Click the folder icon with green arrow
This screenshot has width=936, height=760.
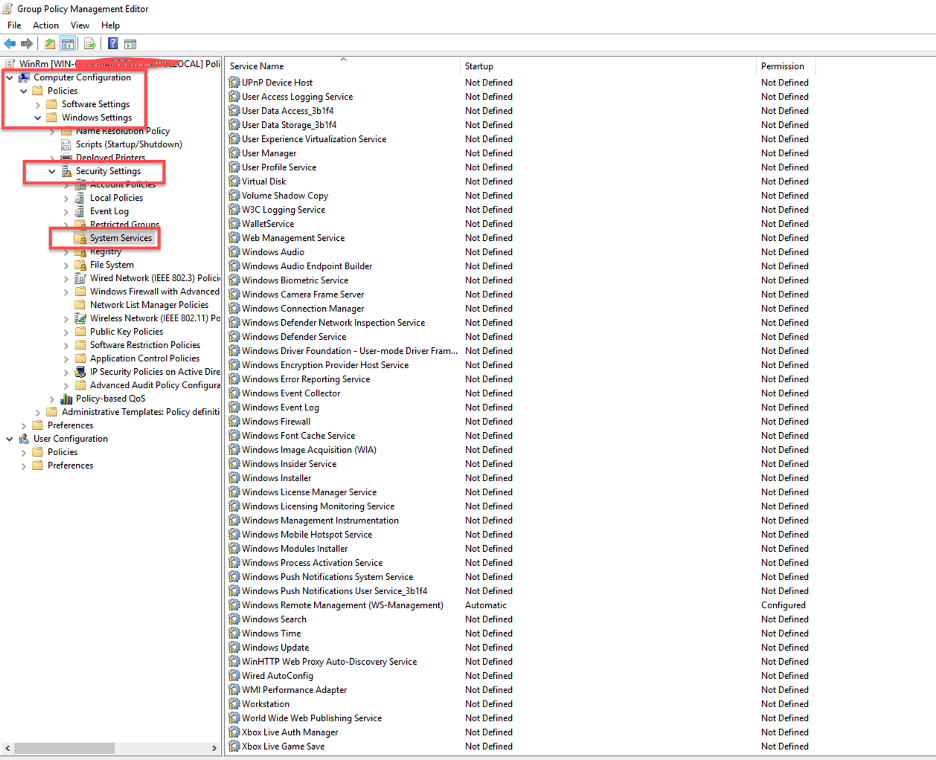tap(49, 43)
